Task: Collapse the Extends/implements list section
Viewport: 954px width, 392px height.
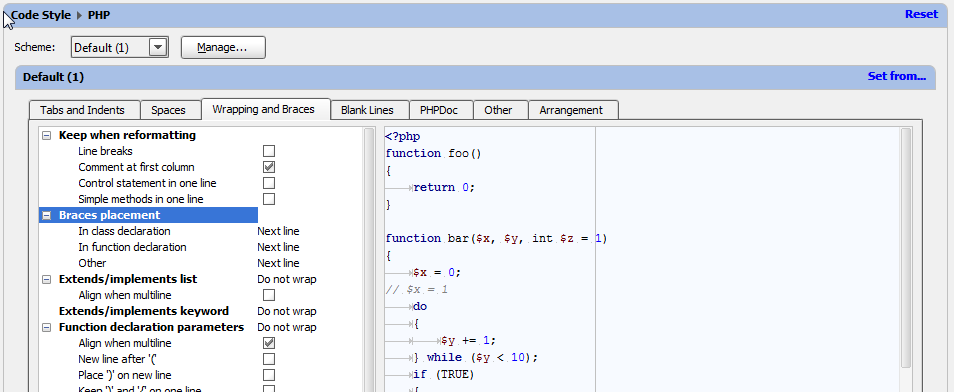Action: pos(46,279)
